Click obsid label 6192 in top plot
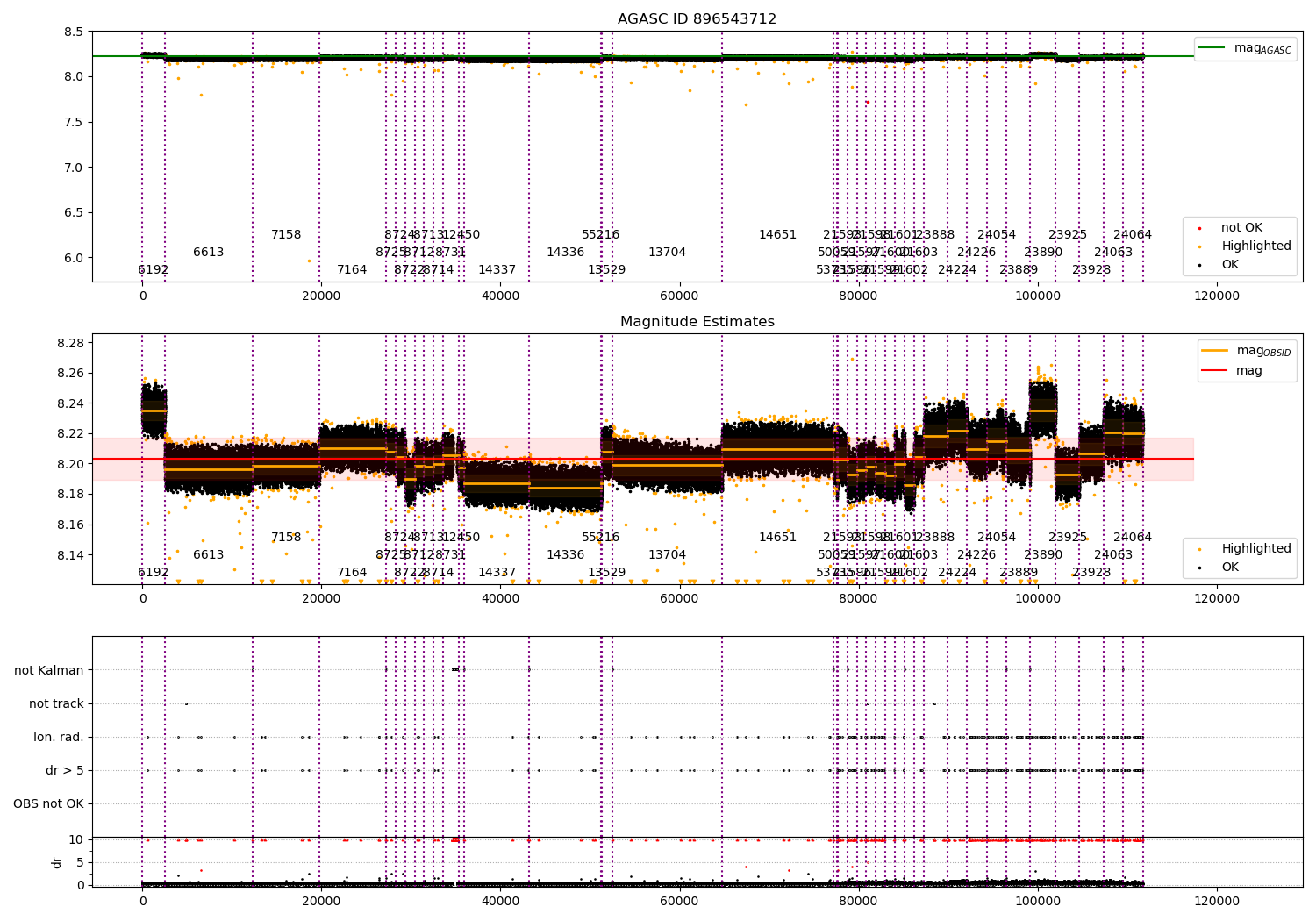 (x=153, y=270)
